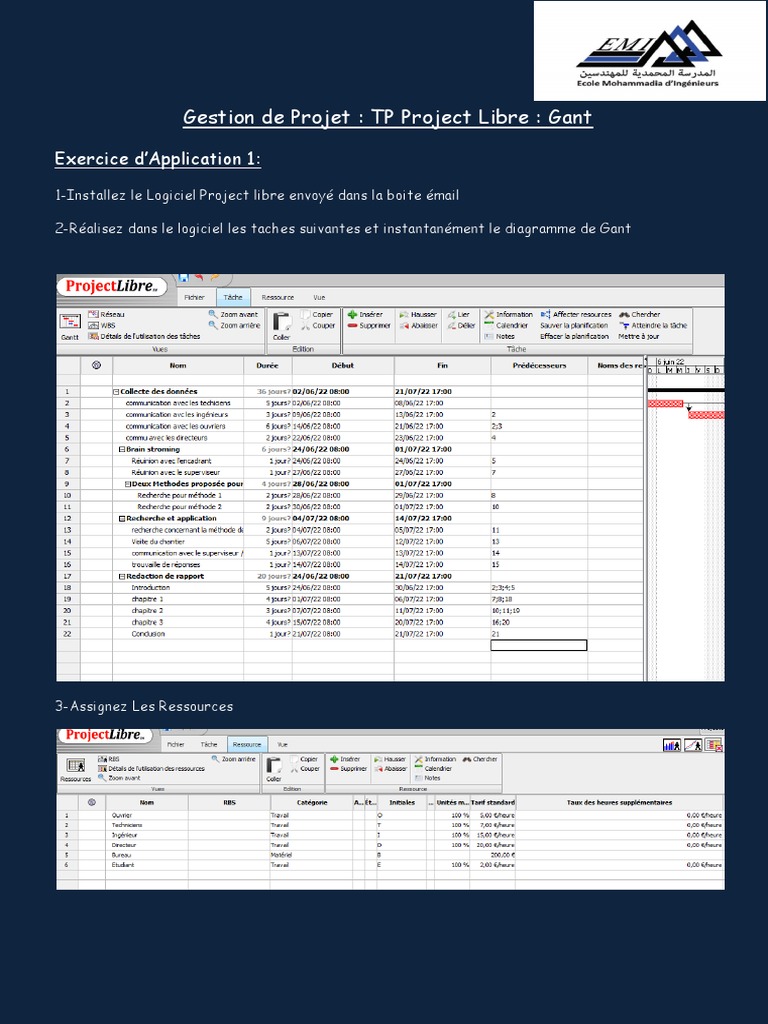Image resolution: width=768 pixels, height=1024 pixels.
Task: Click Effacer la planification
Action: (575, 336)
